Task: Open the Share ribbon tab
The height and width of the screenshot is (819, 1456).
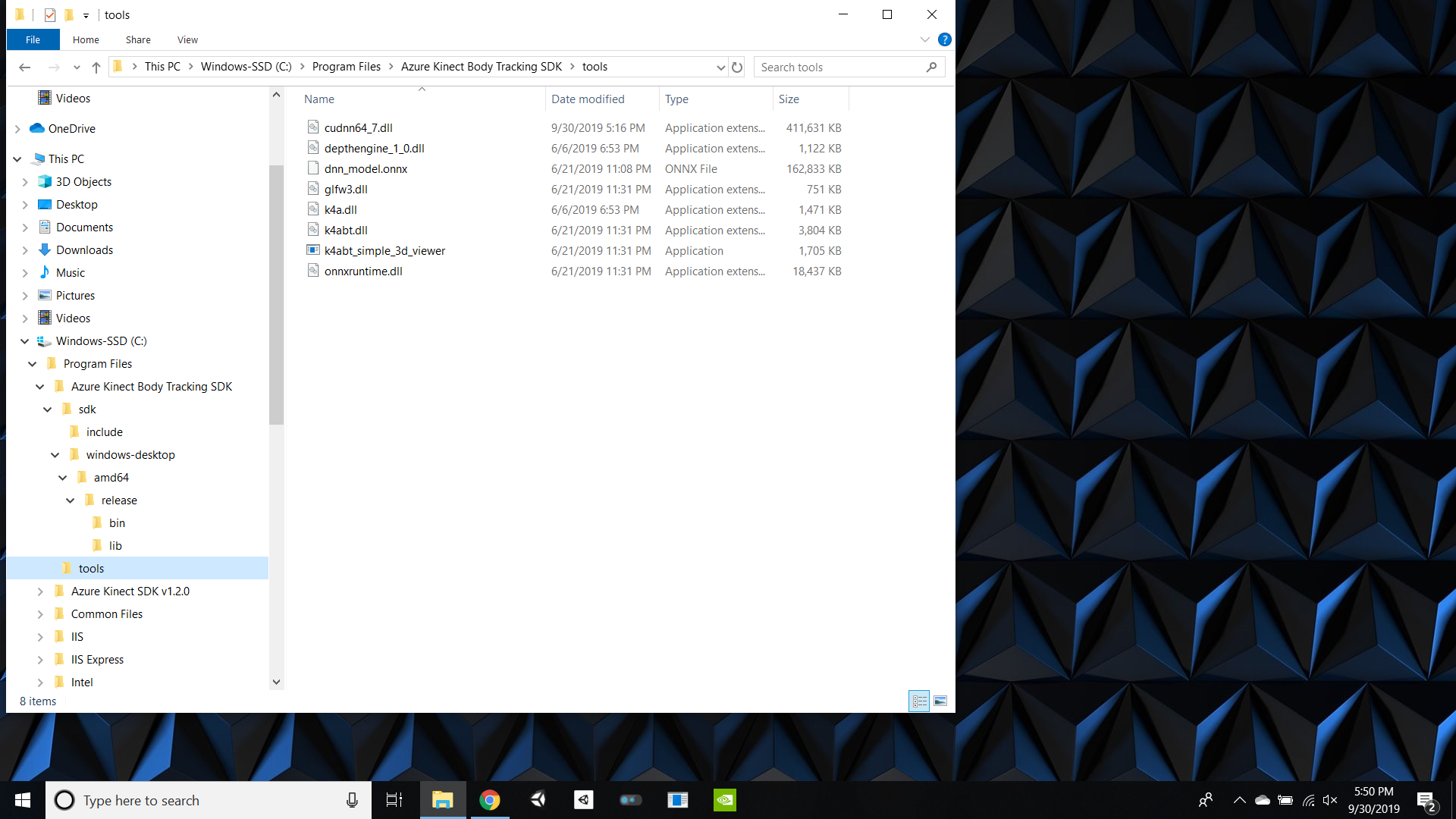Action: tap(138, 39)
